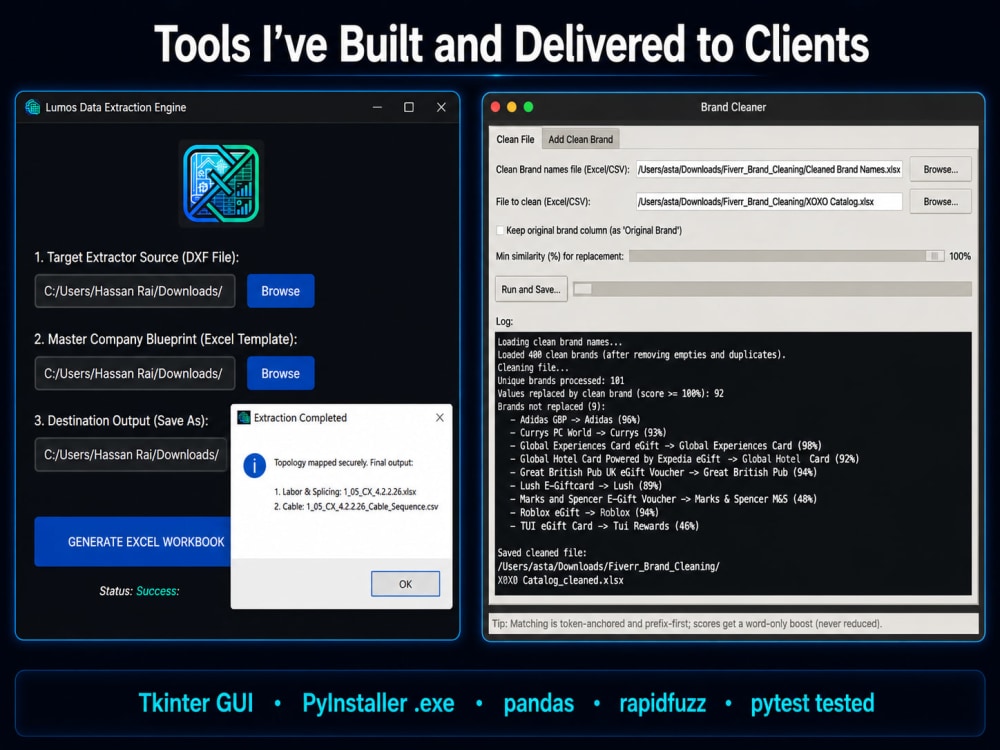Image resolution: width=1000 pixels, height=750 pixels.
Task: Click '1. Labor & Splicing' output line
Action: [x=345, y=492]
